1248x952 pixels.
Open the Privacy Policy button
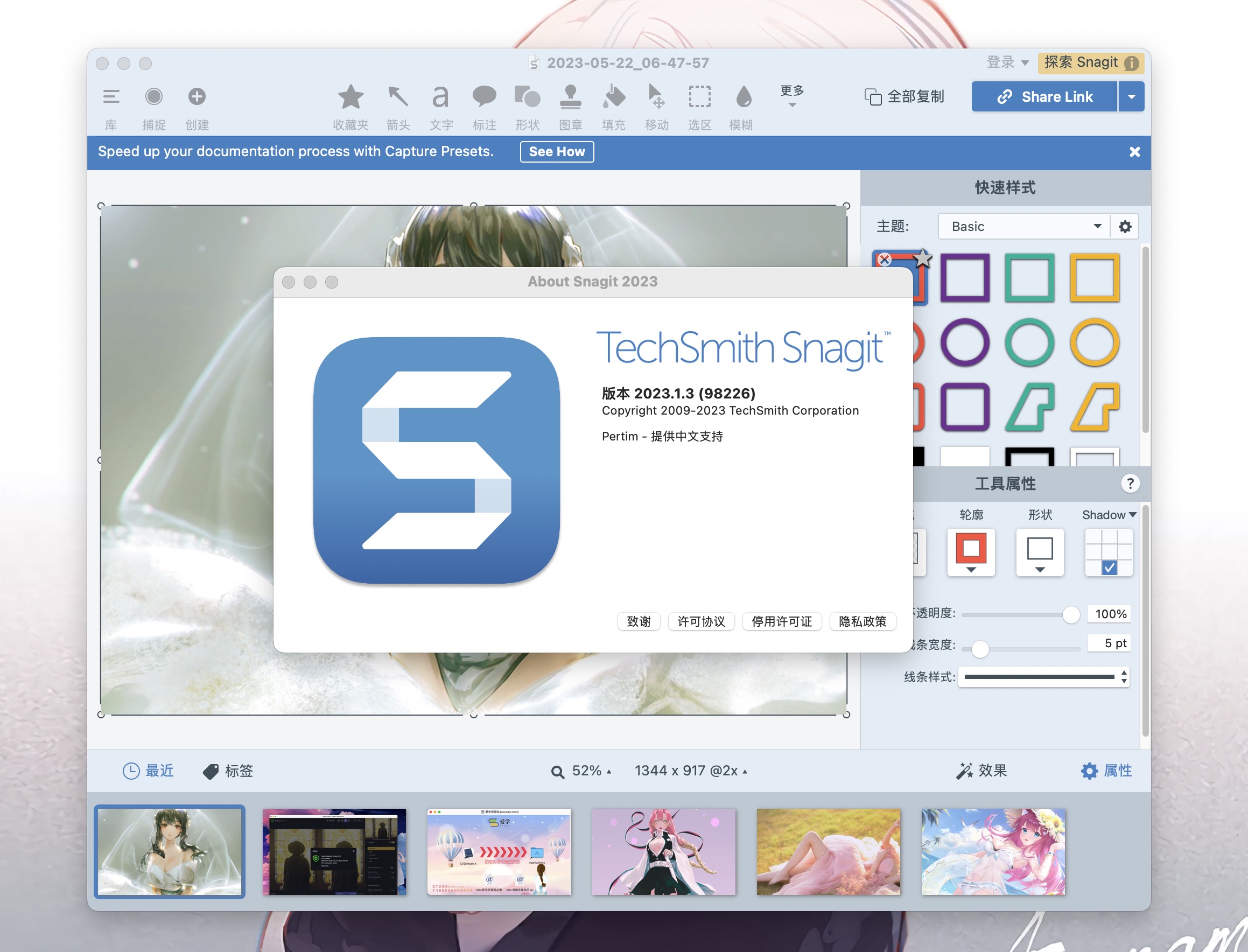[x=862, y=621]
